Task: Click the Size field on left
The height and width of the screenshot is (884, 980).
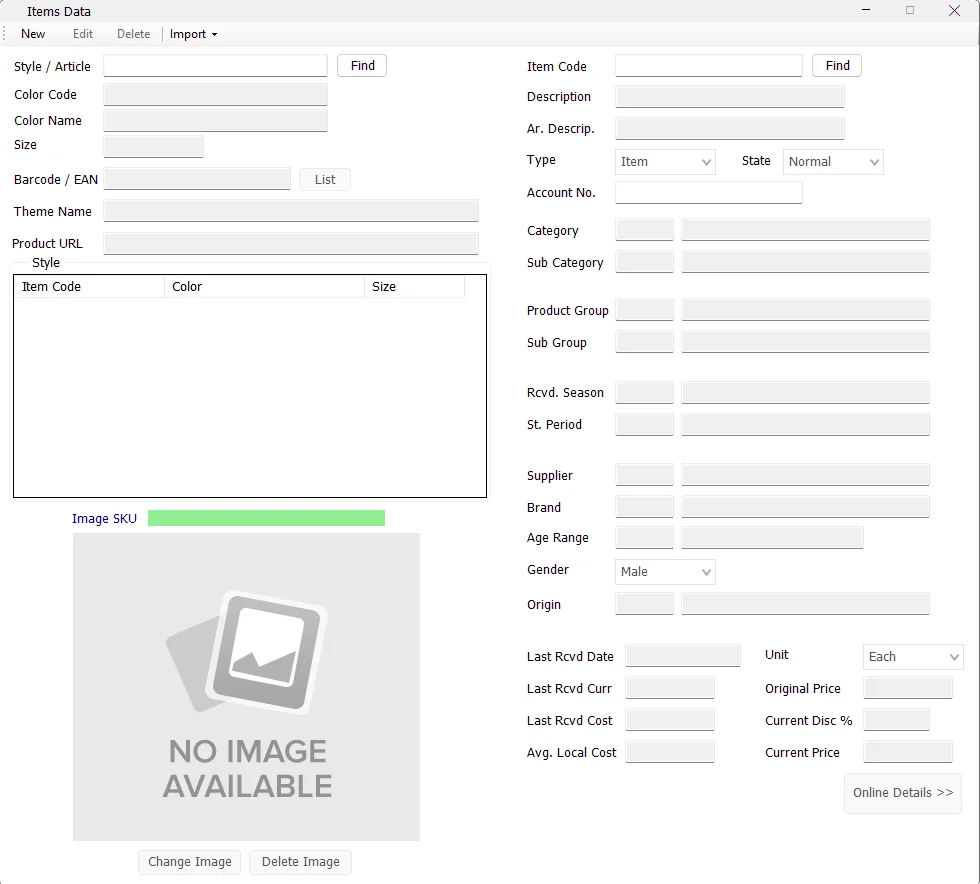Action: tap(153, 146)
